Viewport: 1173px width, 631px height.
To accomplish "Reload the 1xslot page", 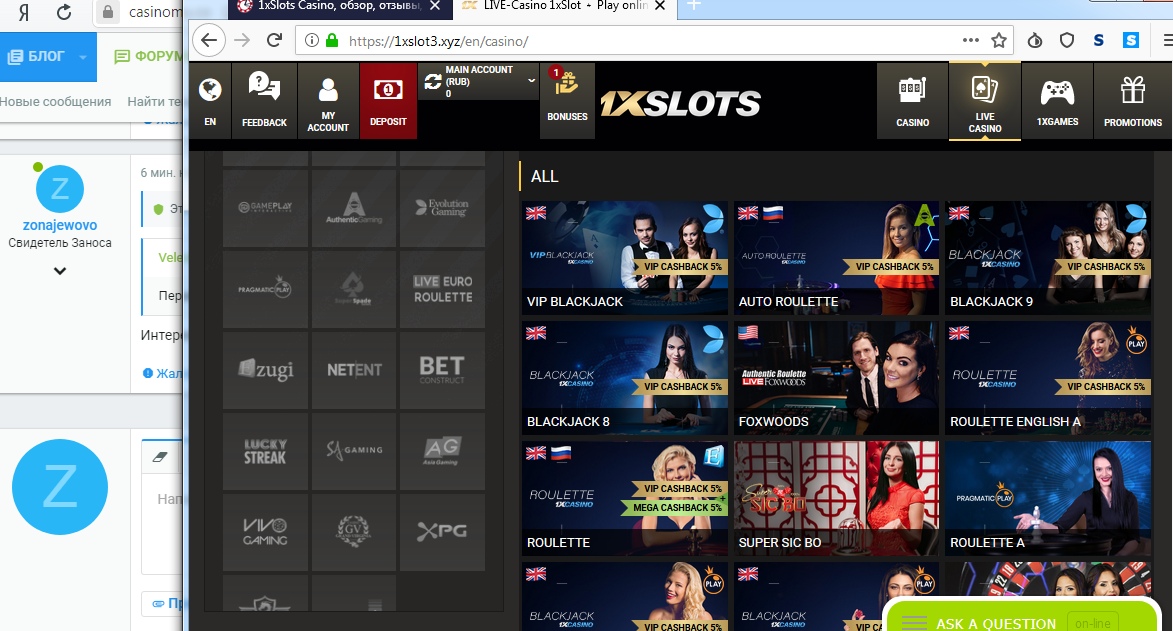I will point(274,40).
